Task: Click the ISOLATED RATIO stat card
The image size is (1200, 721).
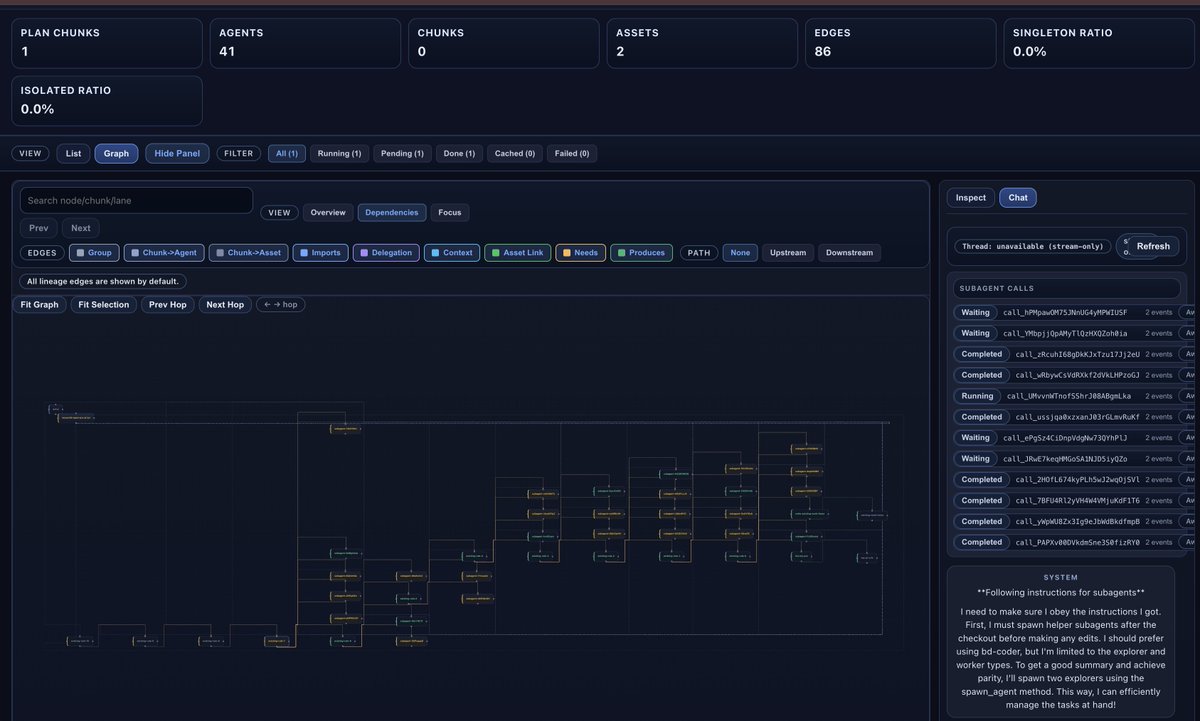Action: 107,101
